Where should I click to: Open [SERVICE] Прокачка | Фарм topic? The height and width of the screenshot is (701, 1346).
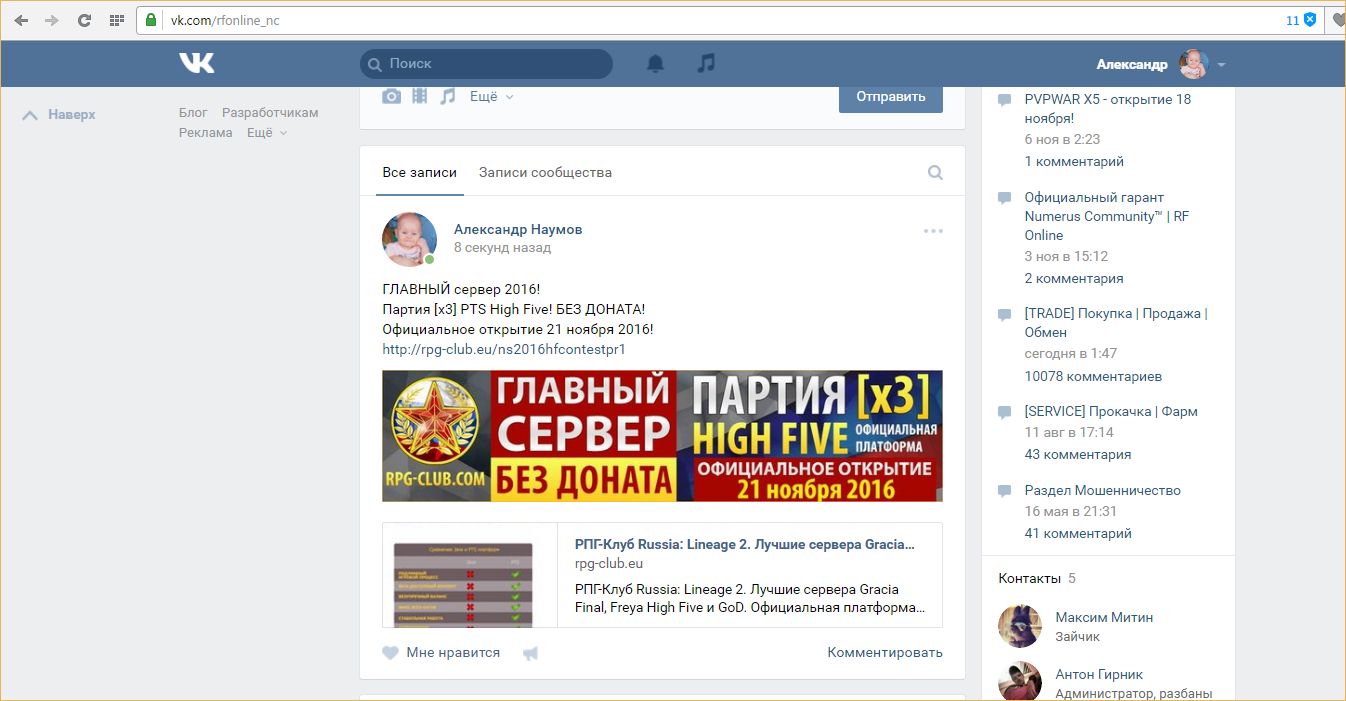point(1111,411)
